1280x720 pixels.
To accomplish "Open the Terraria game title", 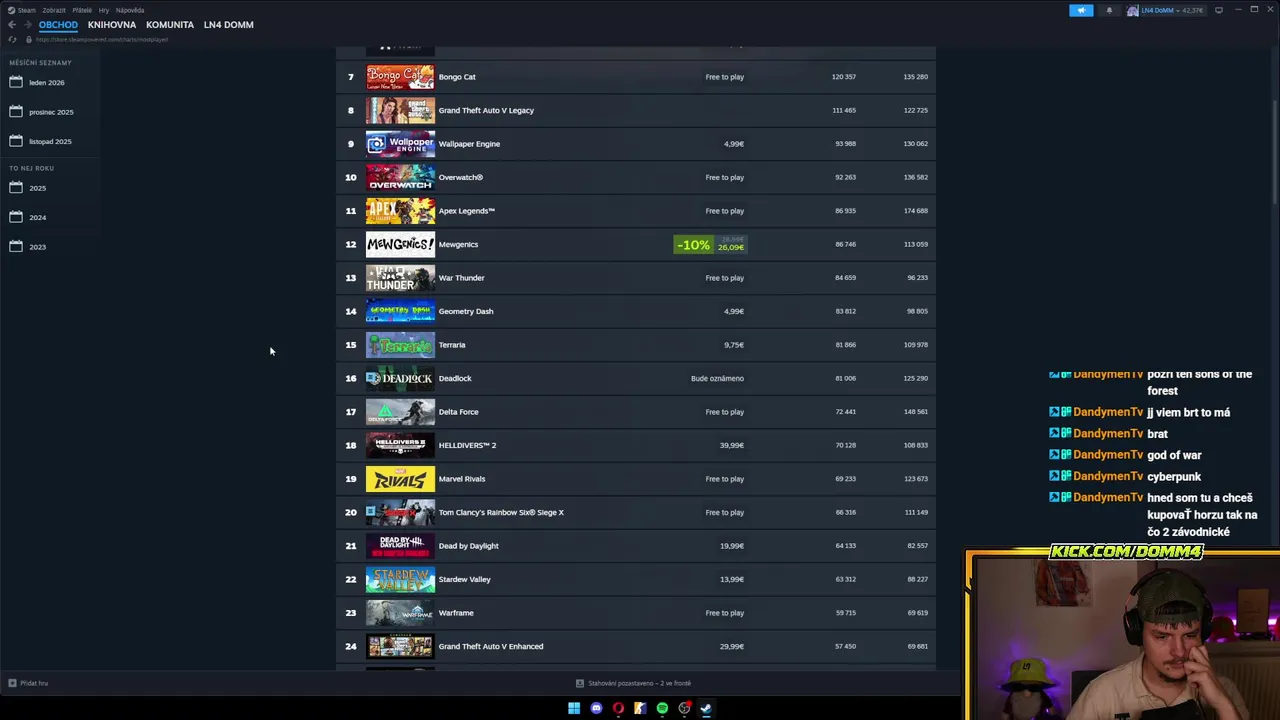I will pos(452,345).
